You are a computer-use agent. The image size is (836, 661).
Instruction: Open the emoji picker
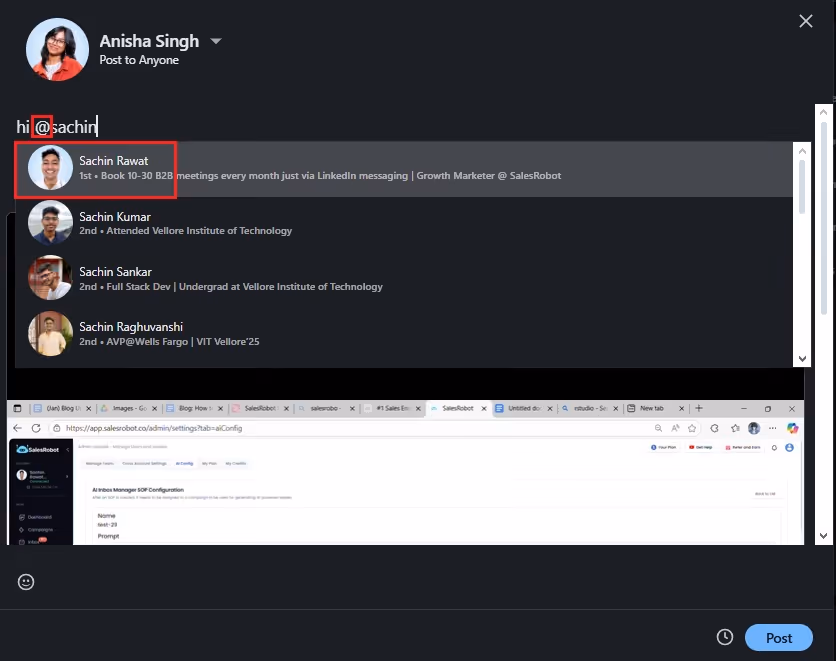(26, 582)
